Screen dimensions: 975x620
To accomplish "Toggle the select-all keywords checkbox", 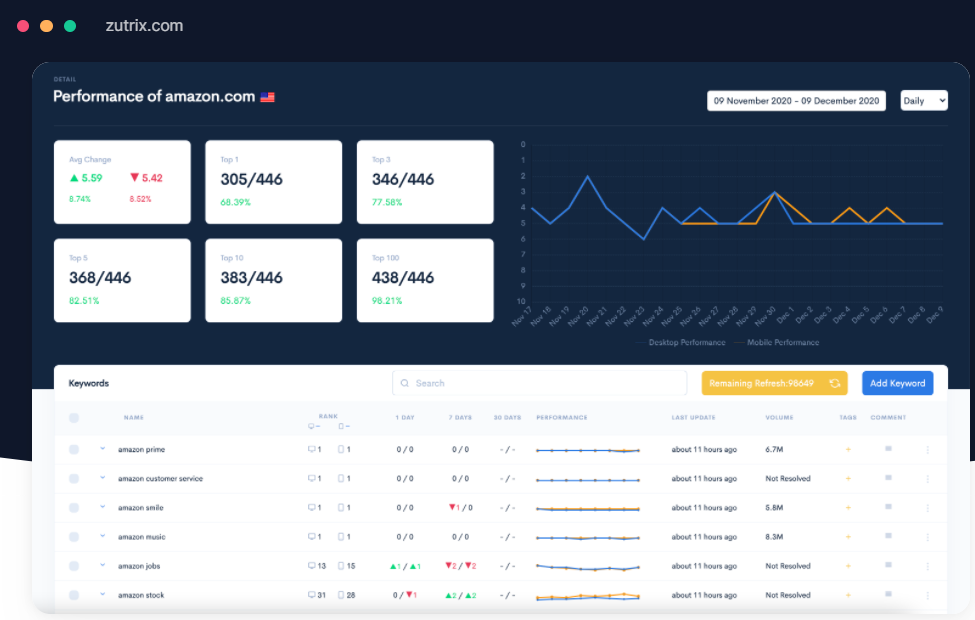I will (x=74, y=418).
